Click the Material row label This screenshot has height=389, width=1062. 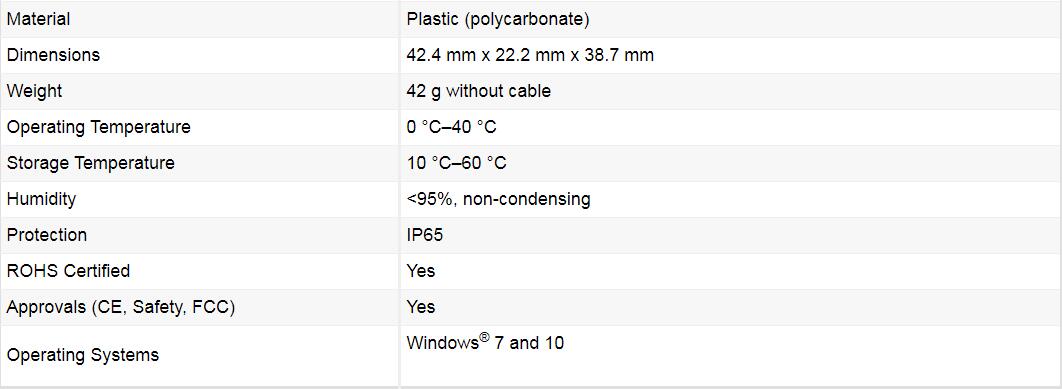click(39, 20)
